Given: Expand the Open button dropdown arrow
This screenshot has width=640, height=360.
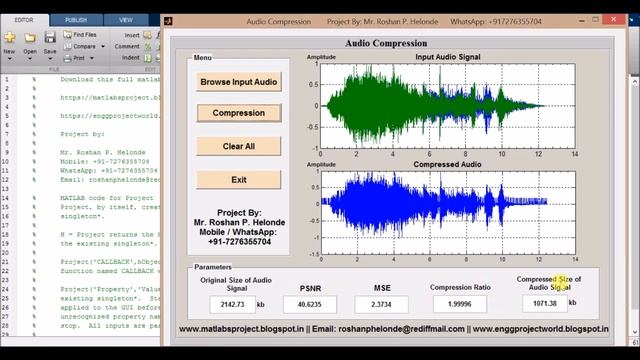Looking at the screenshot, I should pos(30,59).
